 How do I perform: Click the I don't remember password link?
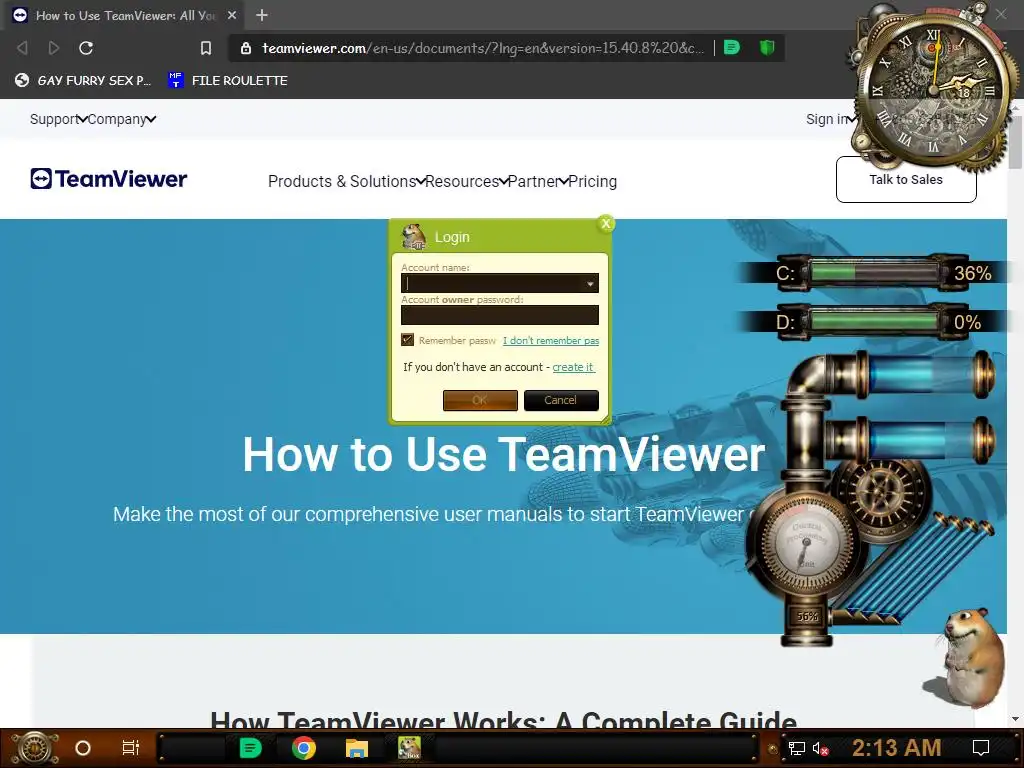[x=551, y=340]
